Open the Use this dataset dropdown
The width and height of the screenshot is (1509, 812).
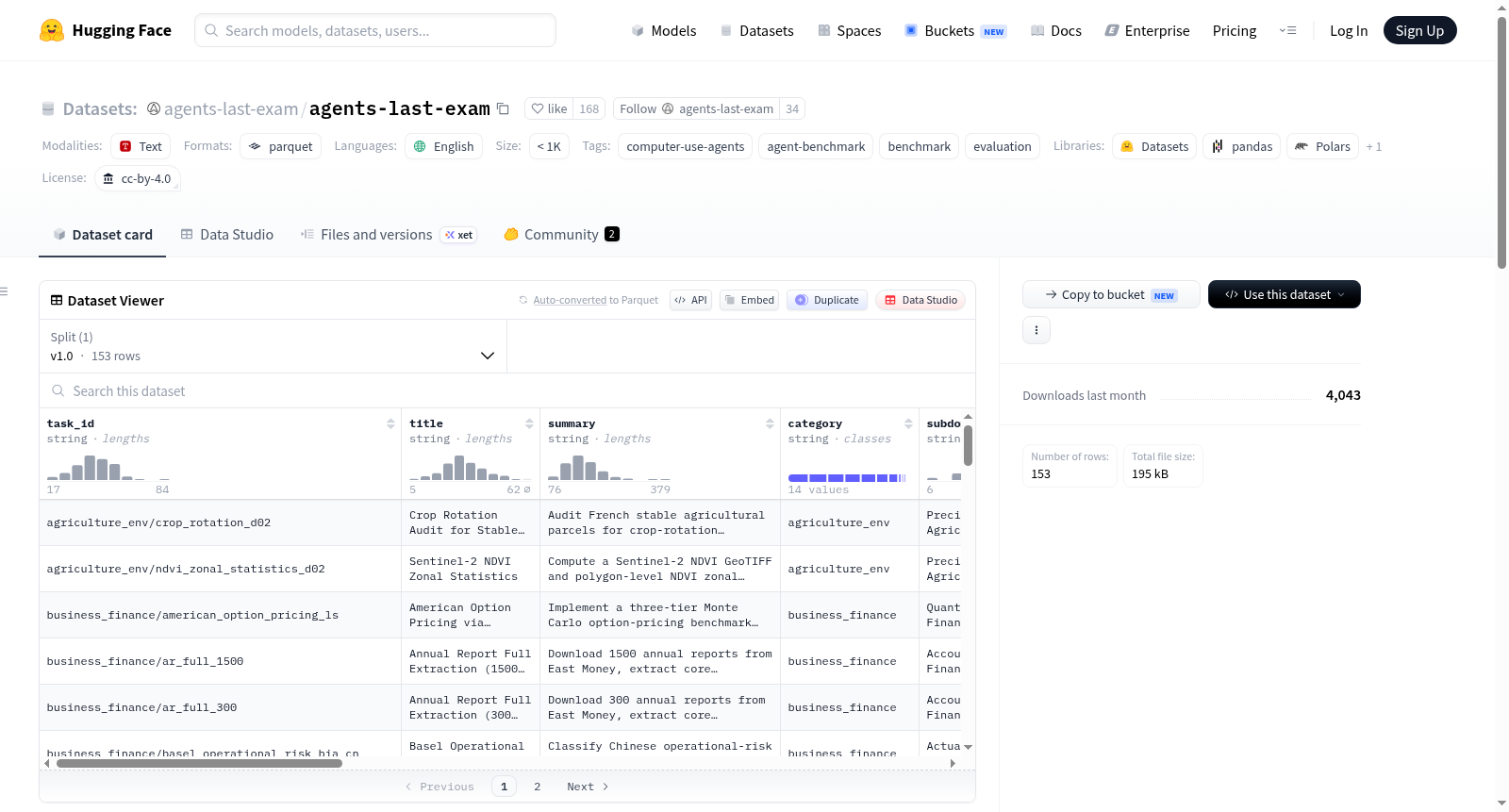[x=1284, y=294]
